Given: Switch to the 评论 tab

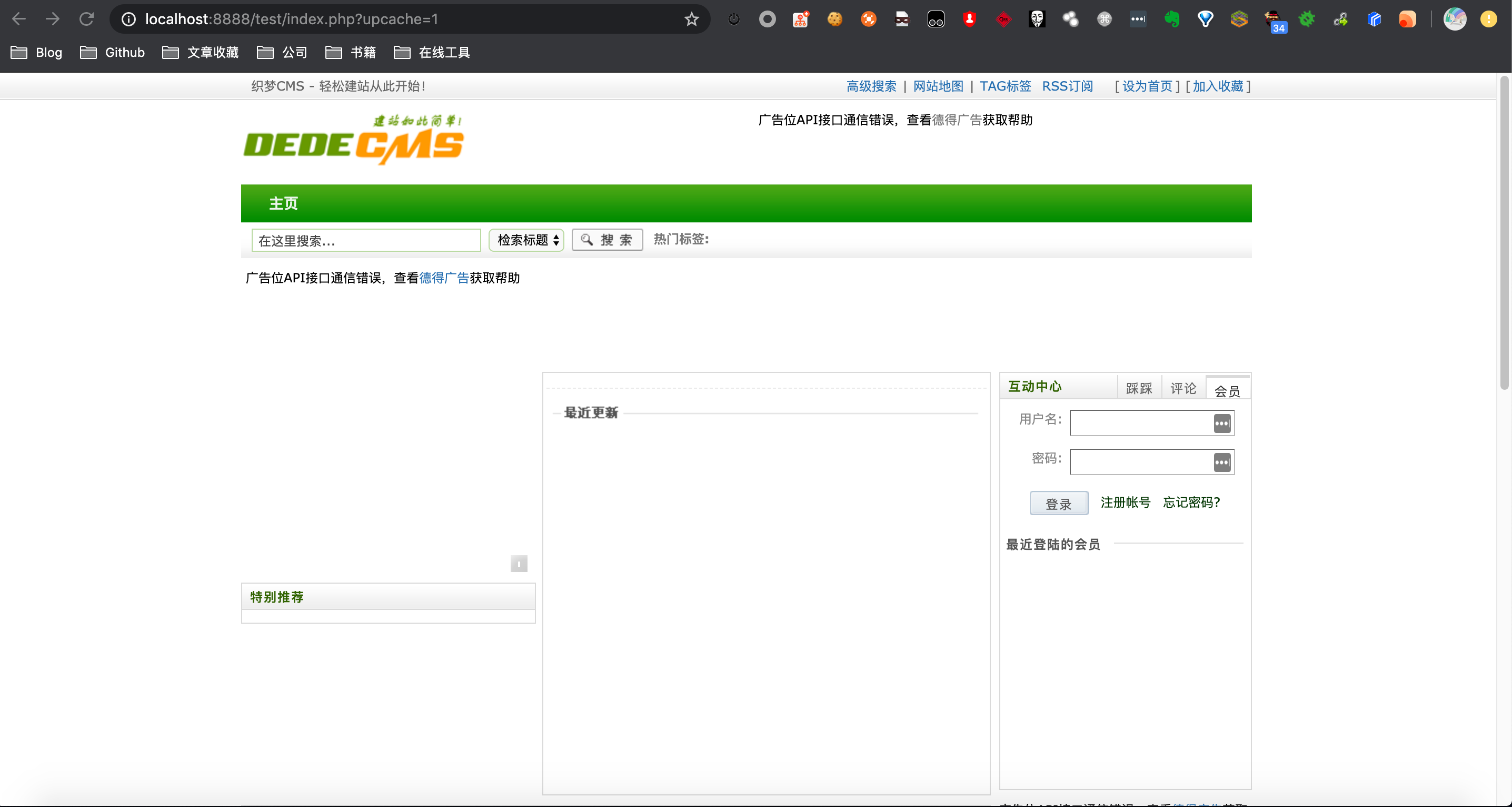Looking at the screenshot, I should pos(1183,388).
